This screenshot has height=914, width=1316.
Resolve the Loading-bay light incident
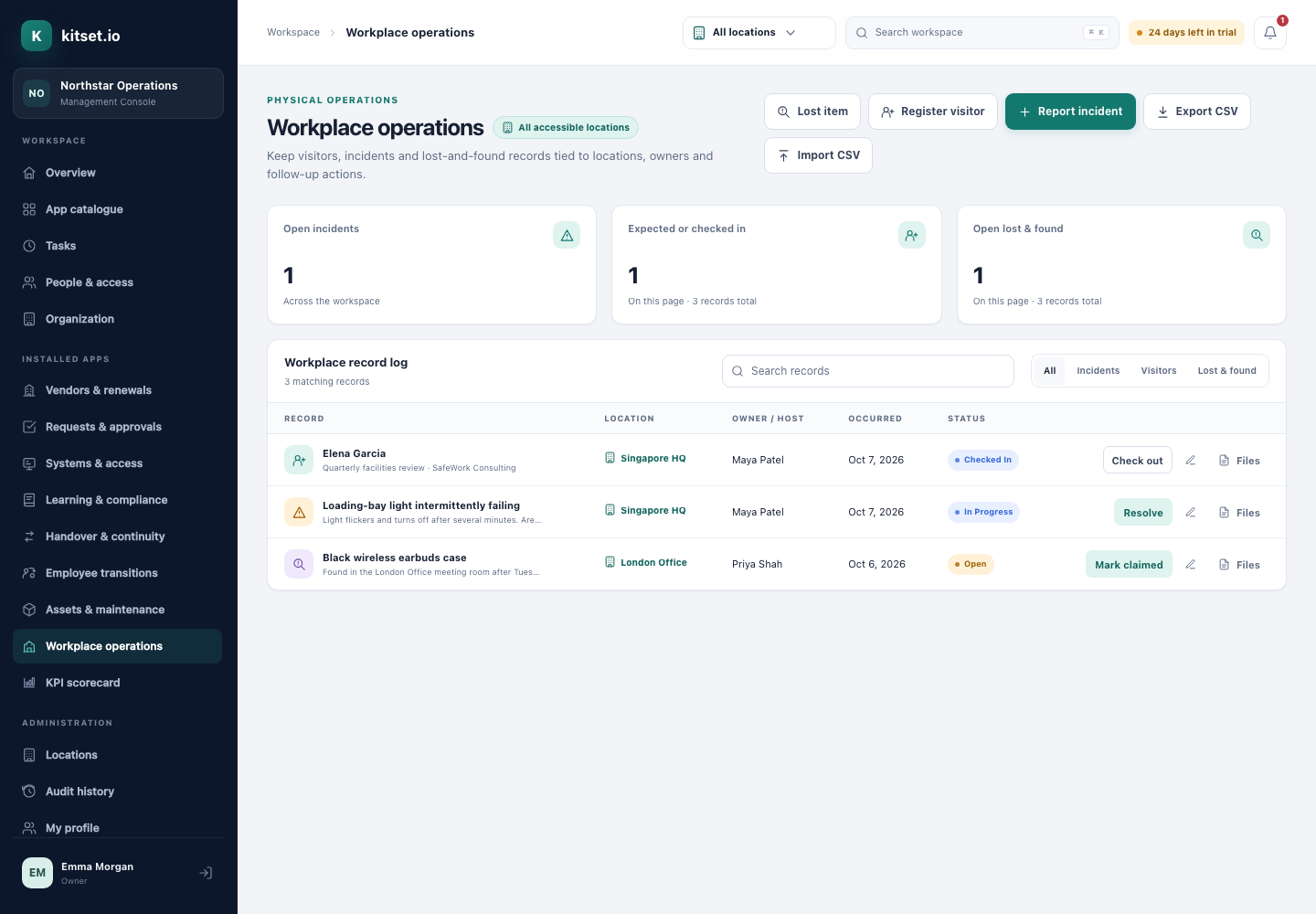click(x=1143, y=513)
